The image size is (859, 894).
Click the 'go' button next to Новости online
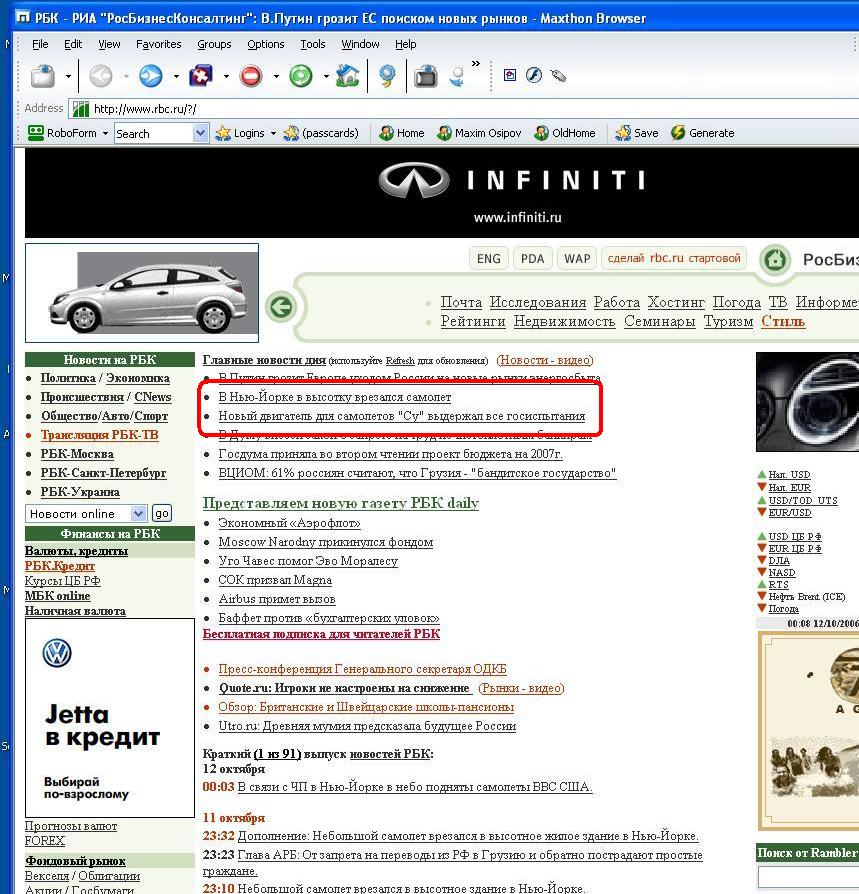coord(162,514)
